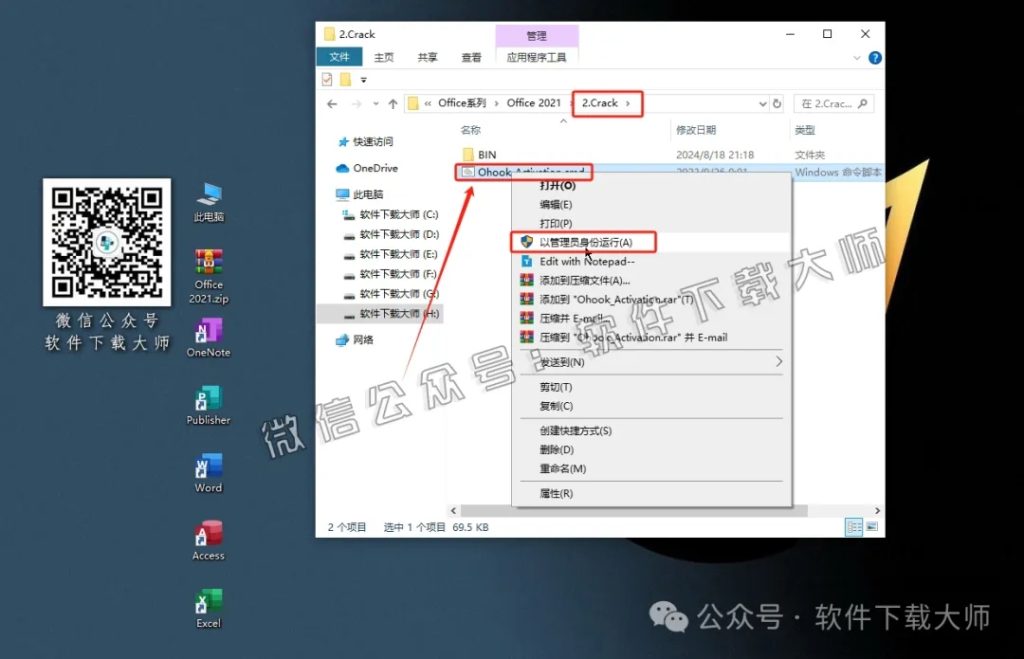The image size is (1024, 659).
Task: Choose 以管理员身份运行(A) from the context menu
Action: point(585,241)
